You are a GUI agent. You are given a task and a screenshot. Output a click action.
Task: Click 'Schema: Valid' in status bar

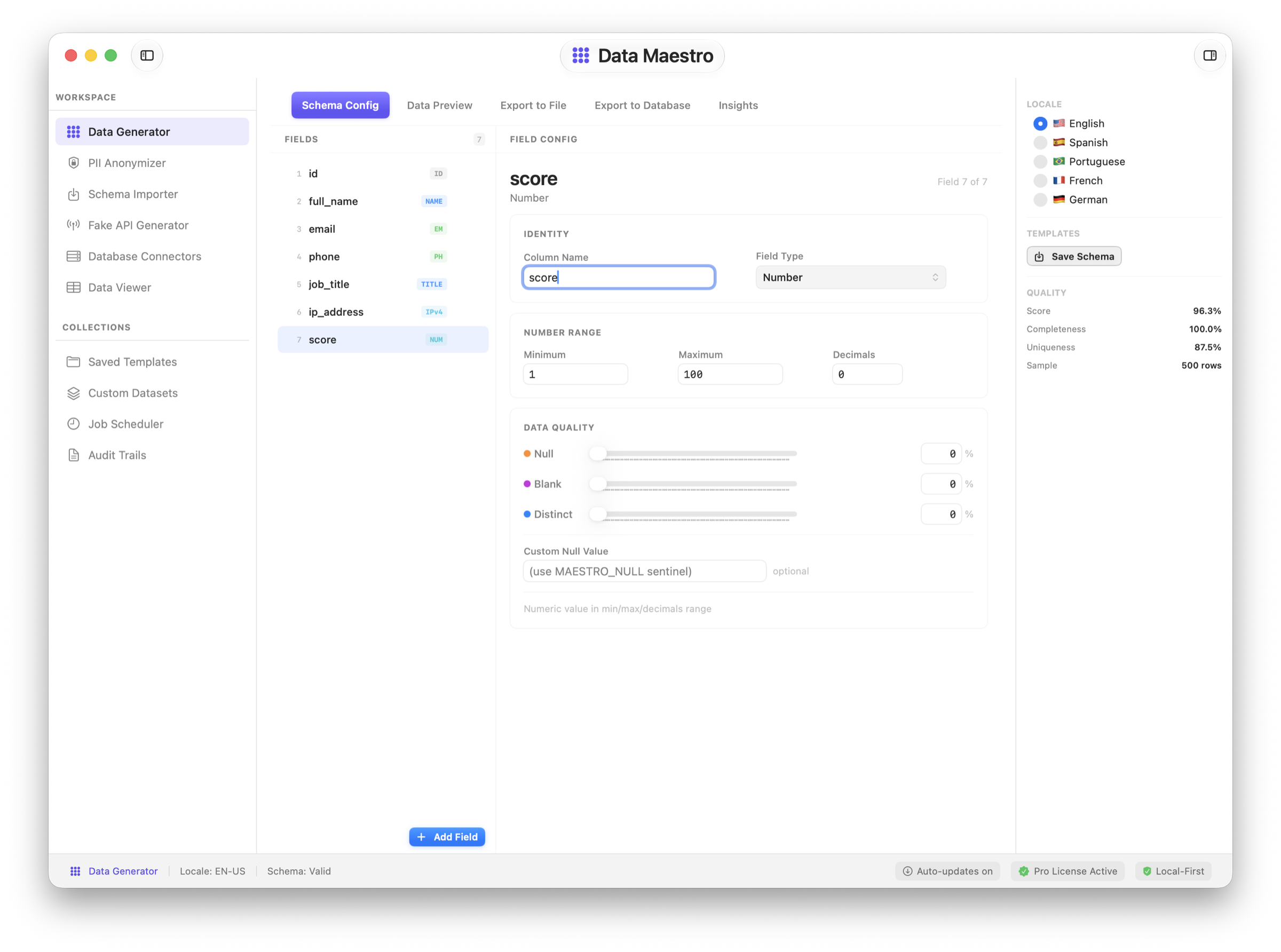pos(298,871)
